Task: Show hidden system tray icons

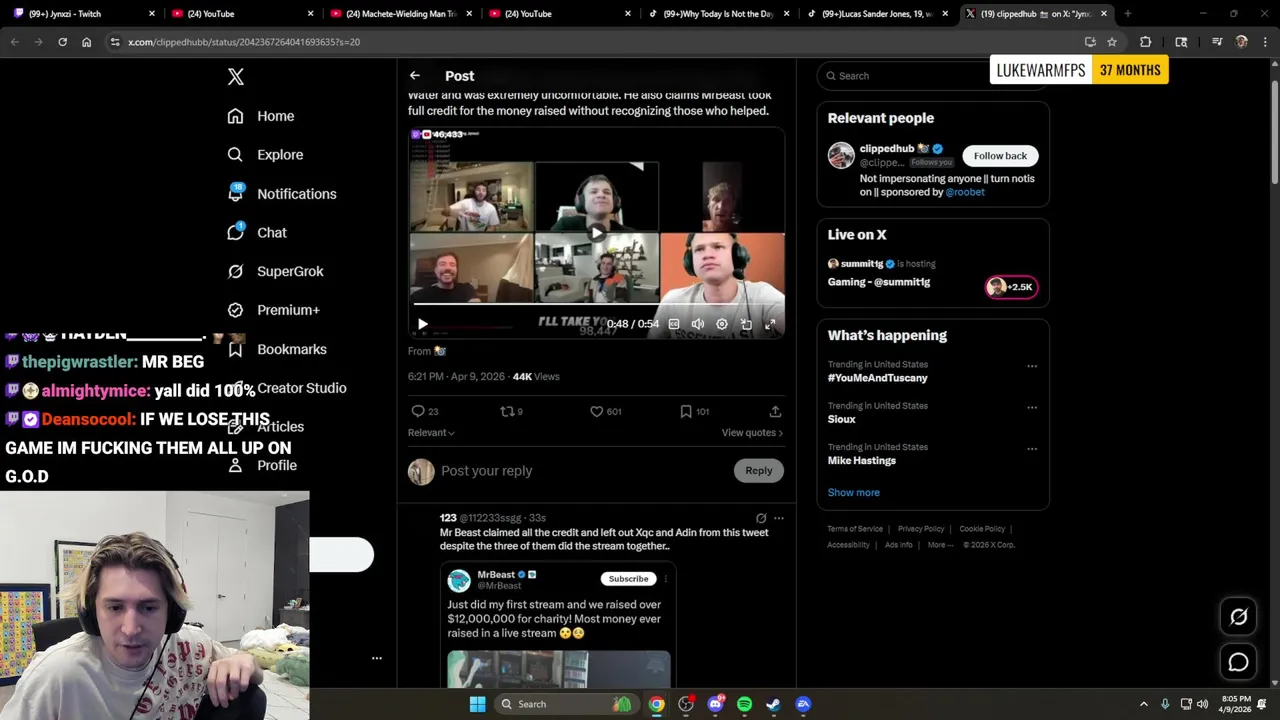Action: coord(1144,704)
